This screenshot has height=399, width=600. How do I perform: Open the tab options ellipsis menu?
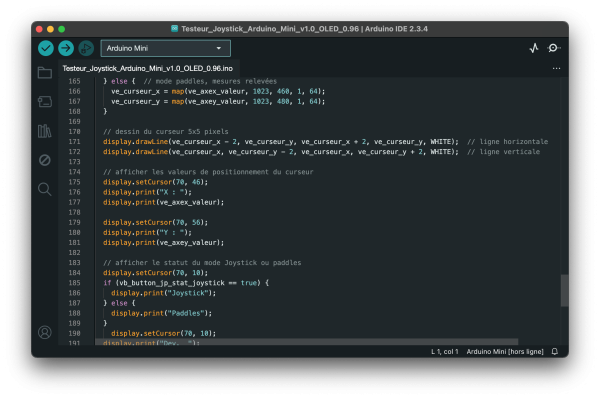(x=556, y=68)
